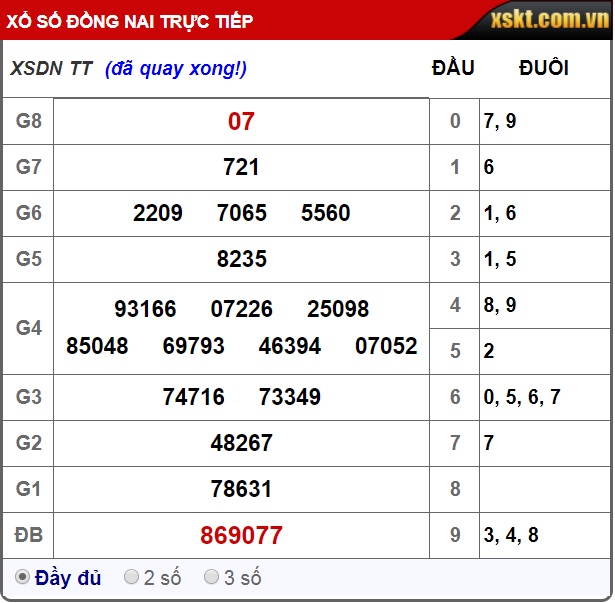Select the "3 số" radio option

tap(211, 577)
